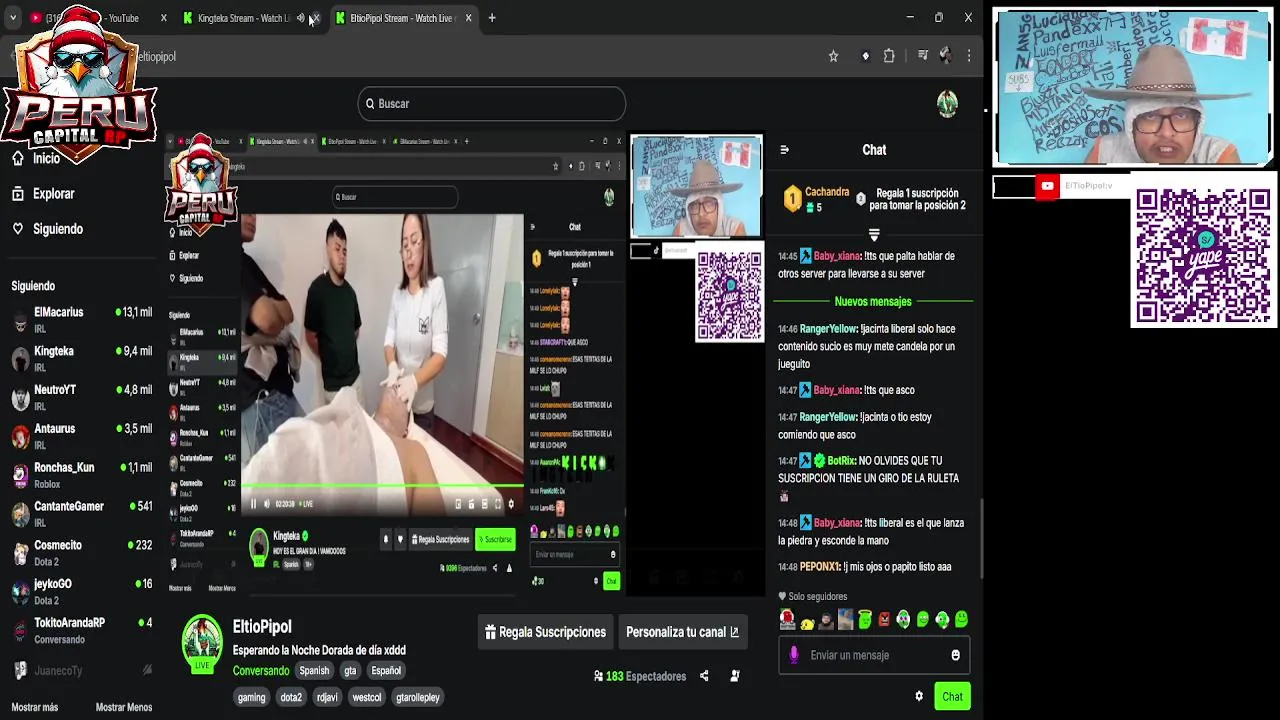Viewport: 1280px width, 720px height.
Task: Expand list with Mostrar más
Action: 35,707
